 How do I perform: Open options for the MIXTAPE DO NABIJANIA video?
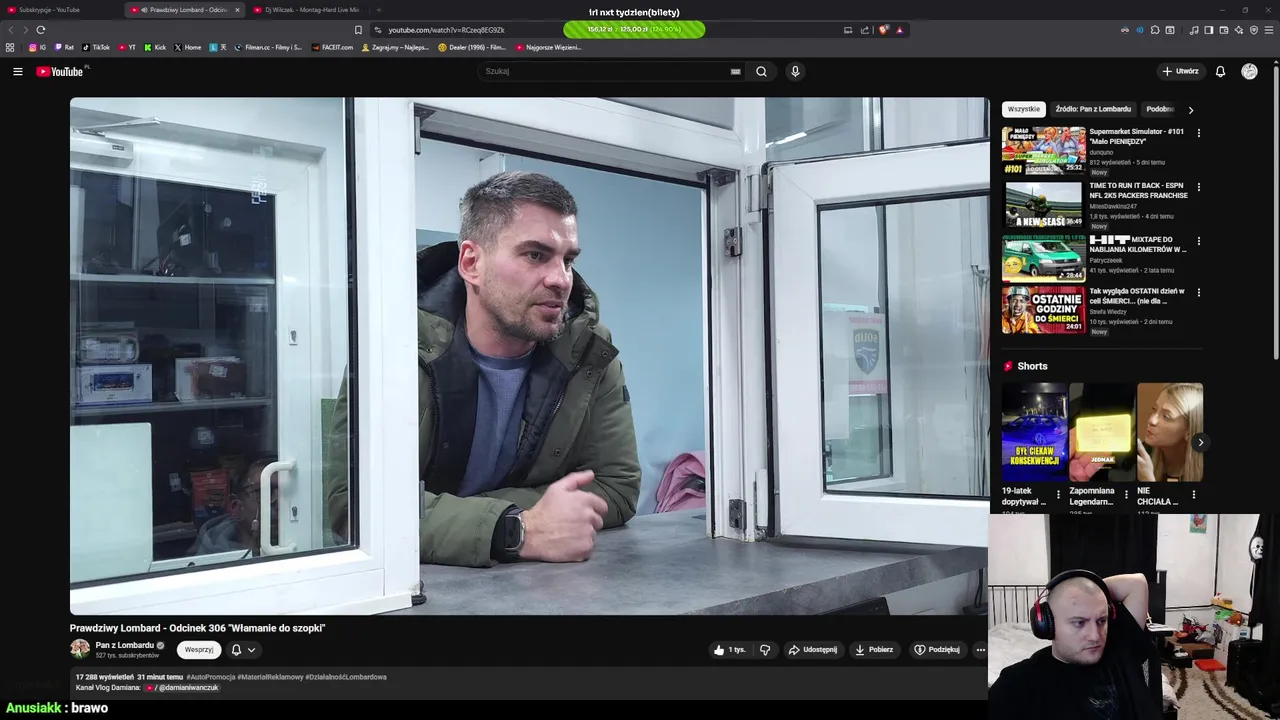point(1198,240)
